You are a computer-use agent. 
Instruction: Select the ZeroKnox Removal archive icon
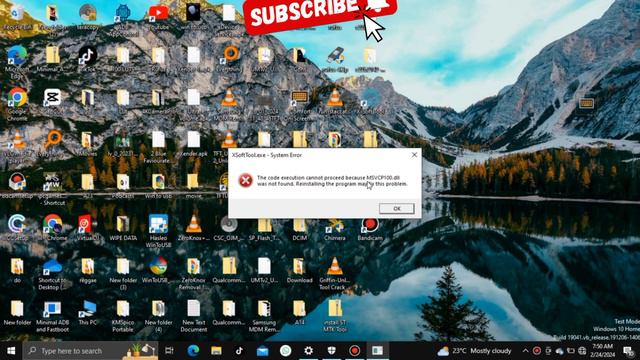(193, 273)
